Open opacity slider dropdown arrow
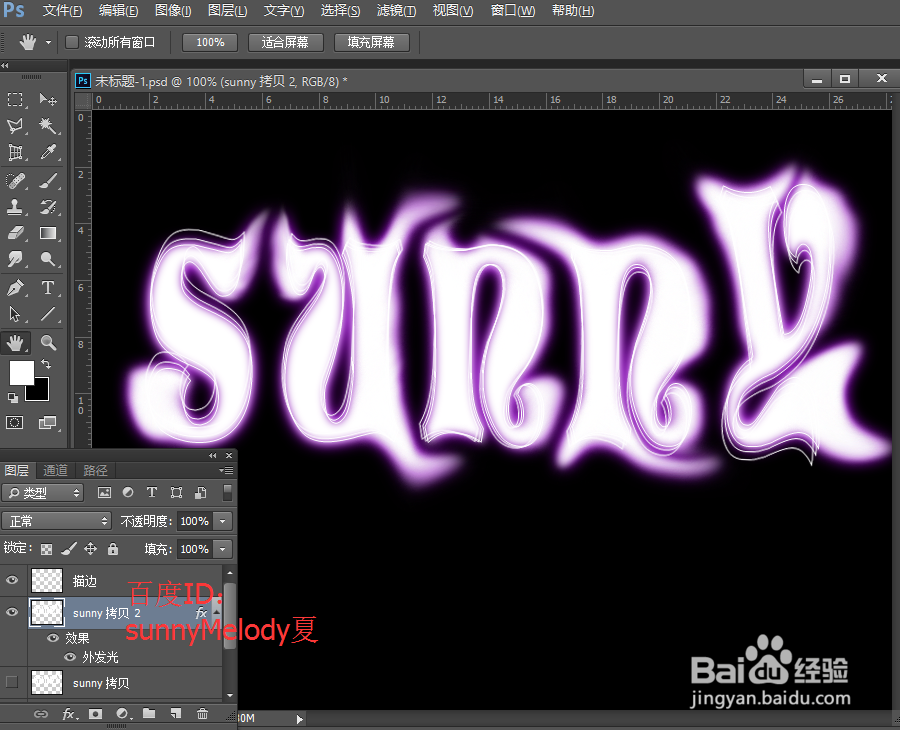900x730 pixels. tap(223, 521)
